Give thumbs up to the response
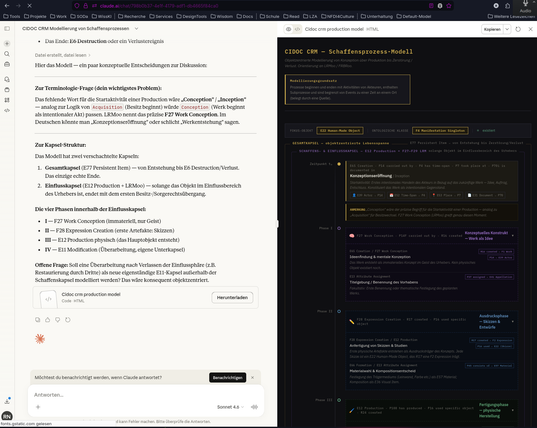The image size is (537, 428). click(x=48, y=320)
